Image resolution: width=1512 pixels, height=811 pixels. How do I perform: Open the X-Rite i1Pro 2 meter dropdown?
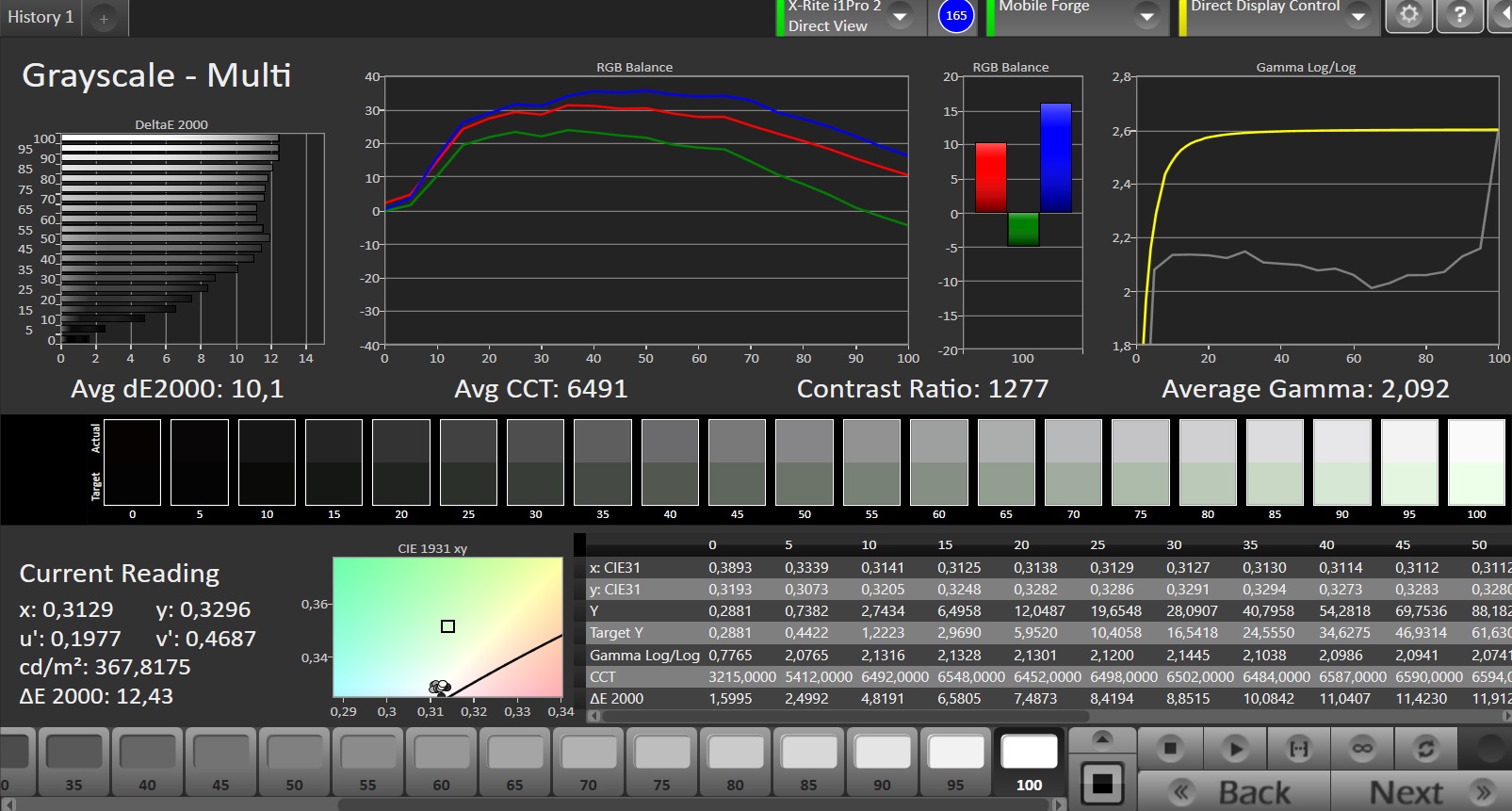click(901, 17)
